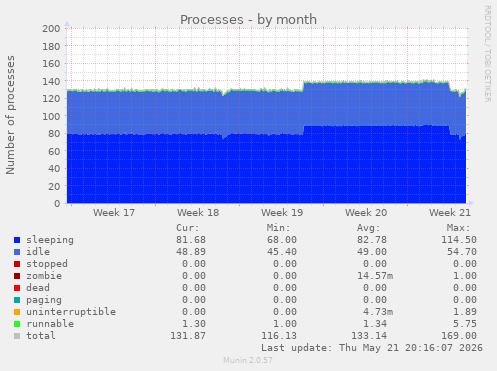Click the total legend color swatch
The height and width of the screenshot is (371, 497).
pos(17,336)
